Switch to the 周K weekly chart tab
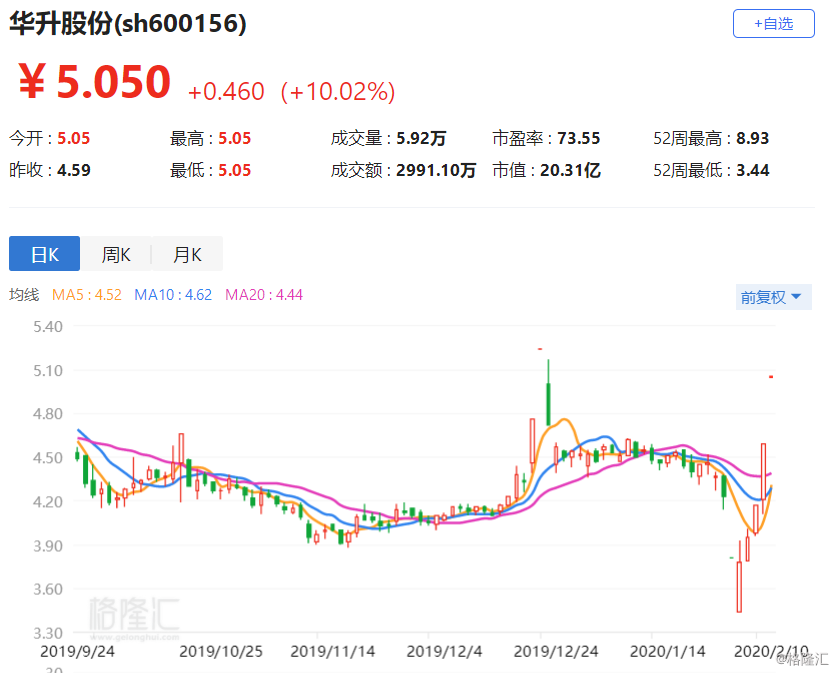 point(116,253)
